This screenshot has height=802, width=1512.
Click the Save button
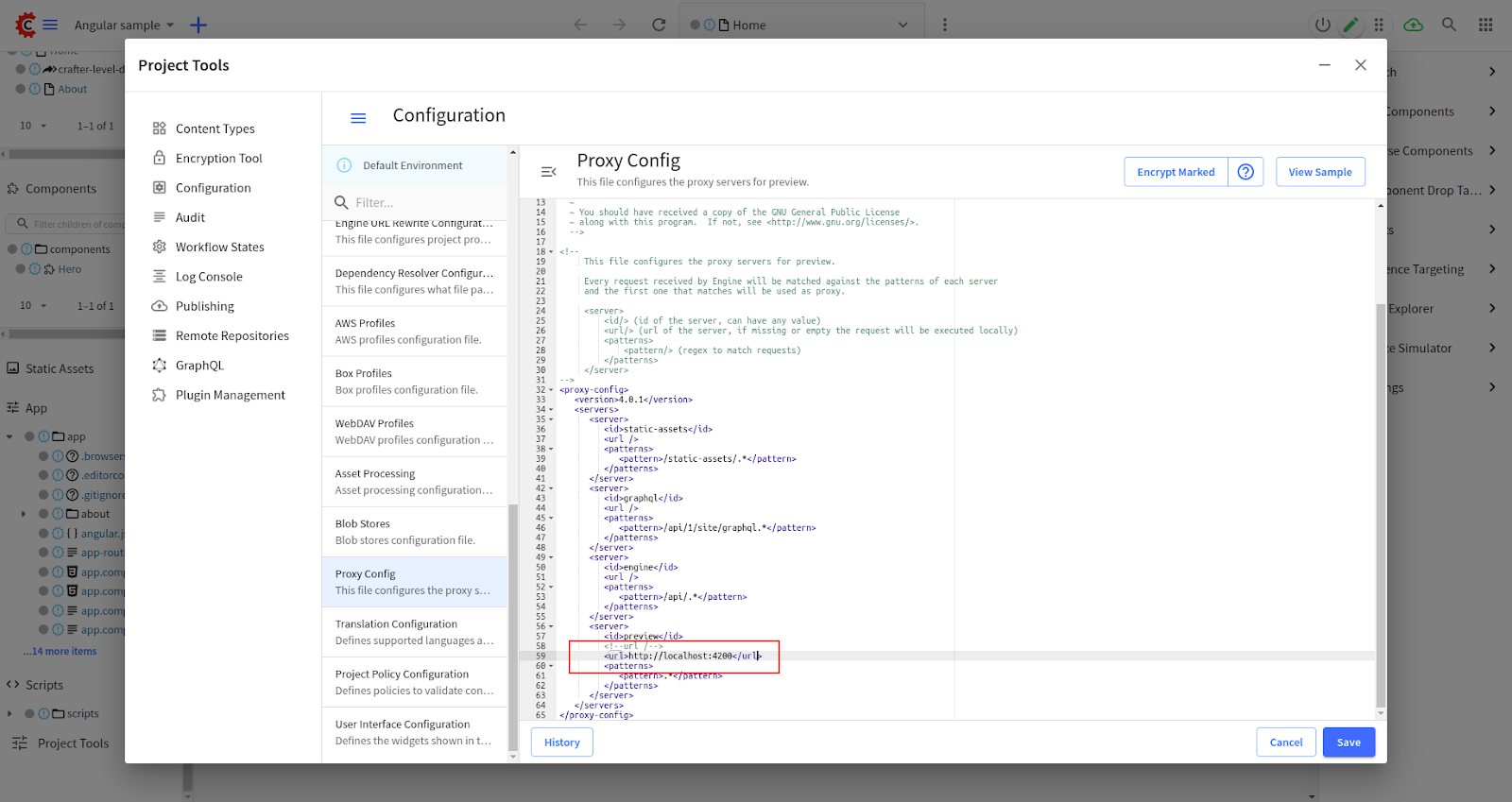pos(1348,742)
